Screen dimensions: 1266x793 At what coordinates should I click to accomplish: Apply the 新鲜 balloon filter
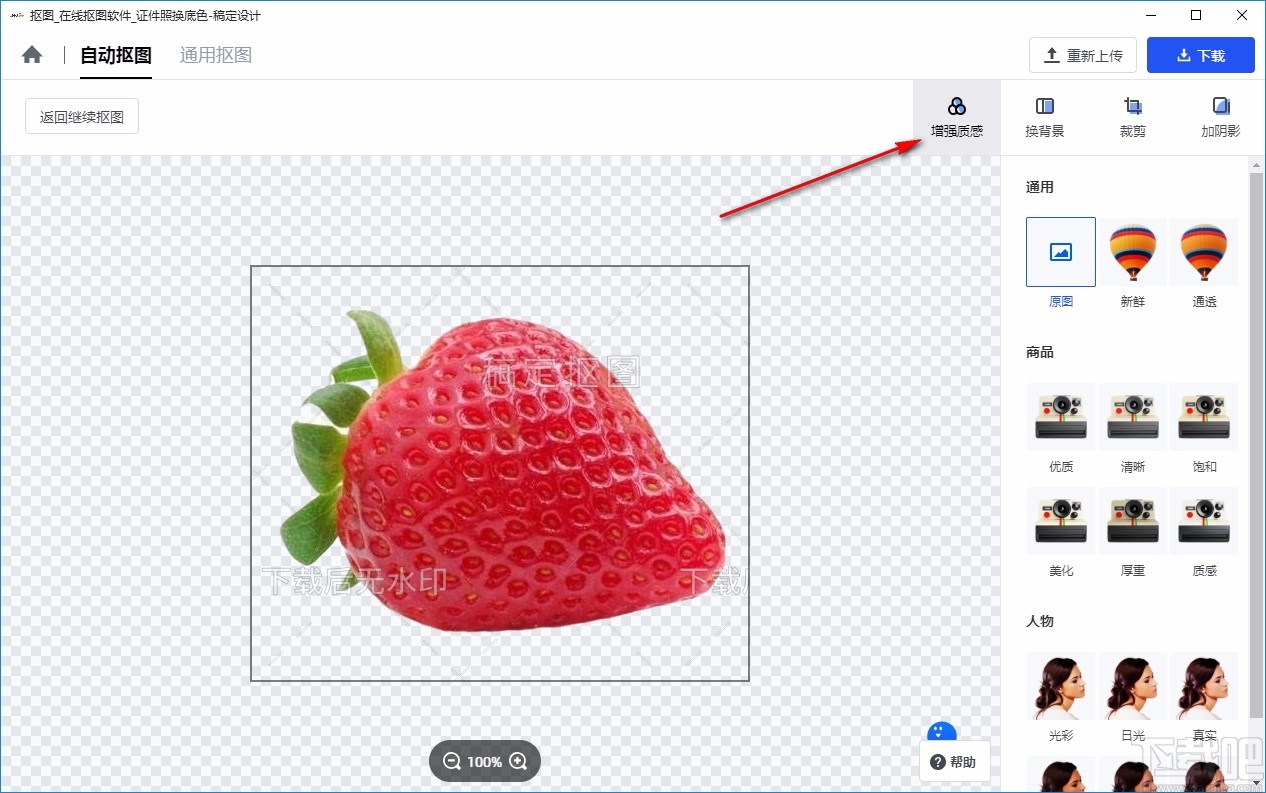[x=1133, y=252]
